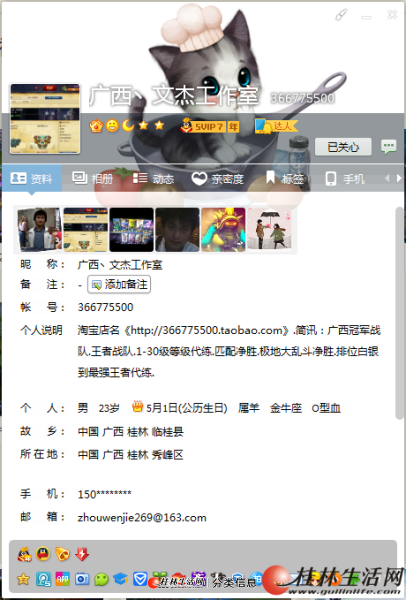Open the first photo of man in jacket
406x600 pixels.
tap(39, 229)
